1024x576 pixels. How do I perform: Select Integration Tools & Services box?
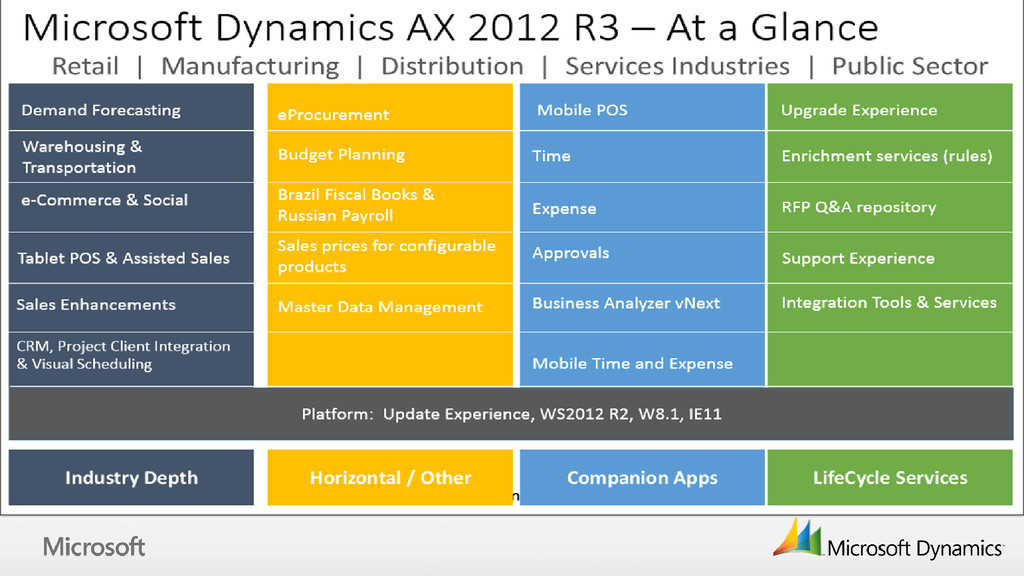(889, 308)
